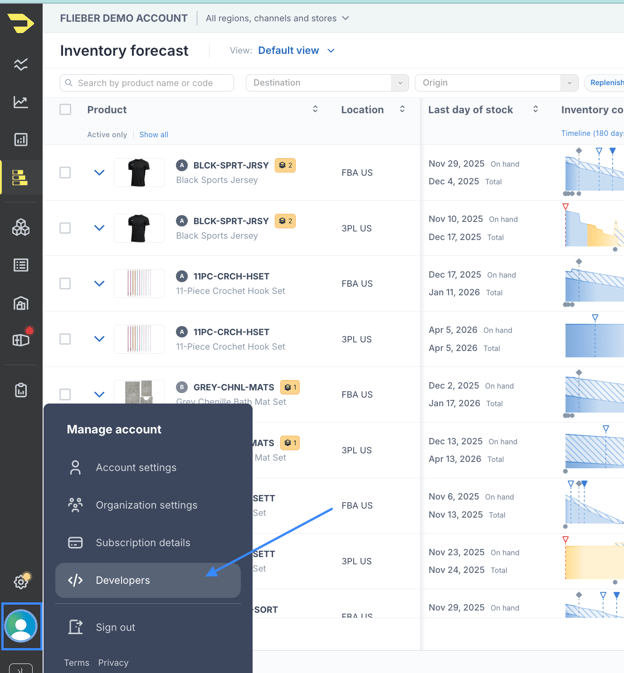Screen dimensions: 624x673
Task: Click the Flieber logo in sidebar
Action: pyautogui.click(x=20, y=23)
